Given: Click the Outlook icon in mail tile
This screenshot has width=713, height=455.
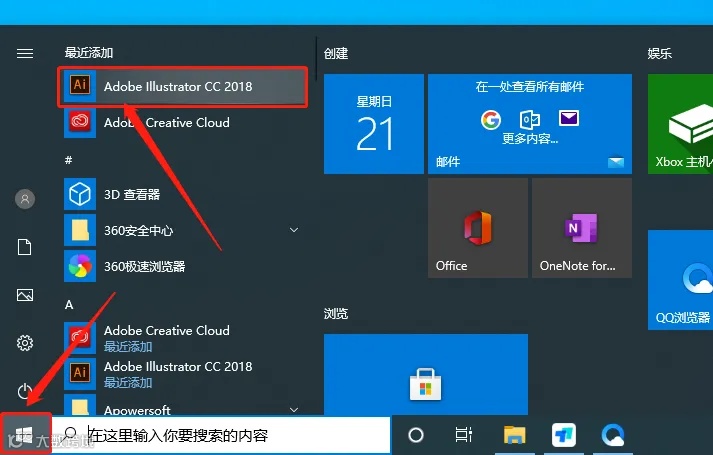Looking at the screenshot, I should (530, 120).
